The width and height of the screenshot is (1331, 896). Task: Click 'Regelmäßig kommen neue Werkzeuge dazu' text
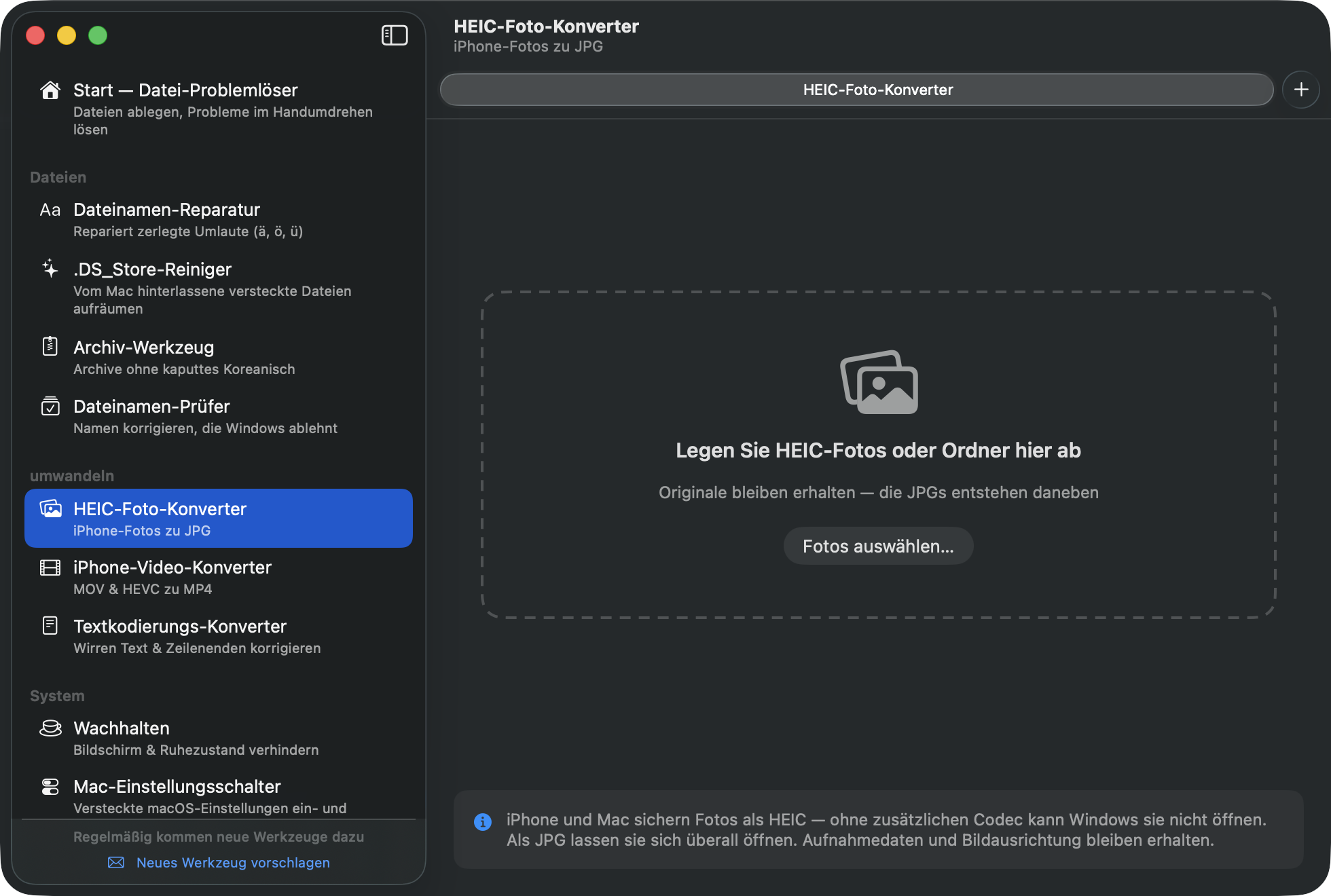(x=219, y=837)
